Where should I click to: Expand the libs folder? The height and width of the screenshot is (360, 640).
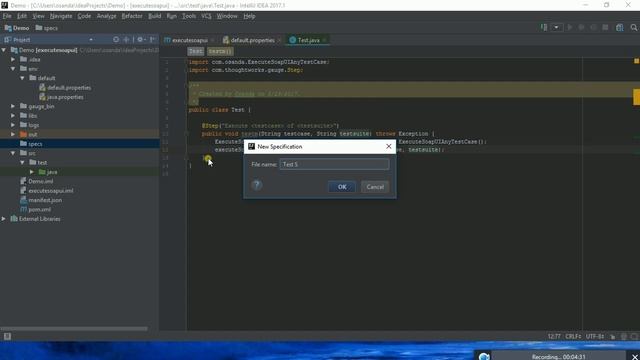tap(13, 116)
